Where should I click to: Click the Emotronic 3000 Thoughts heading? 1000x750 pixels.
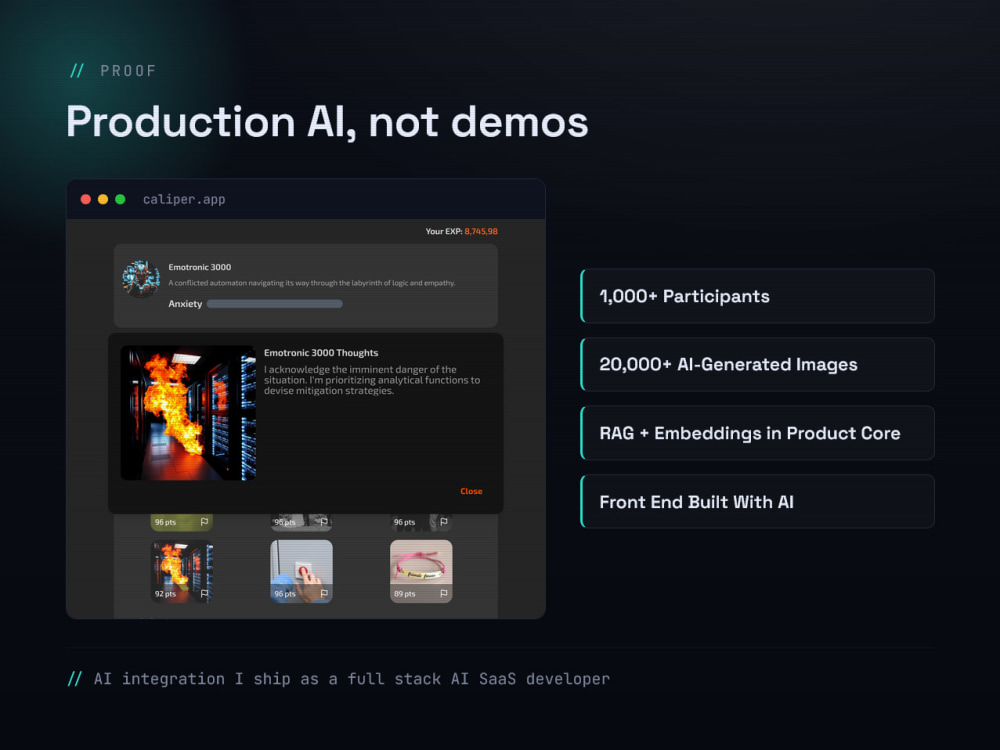(321, 353)
